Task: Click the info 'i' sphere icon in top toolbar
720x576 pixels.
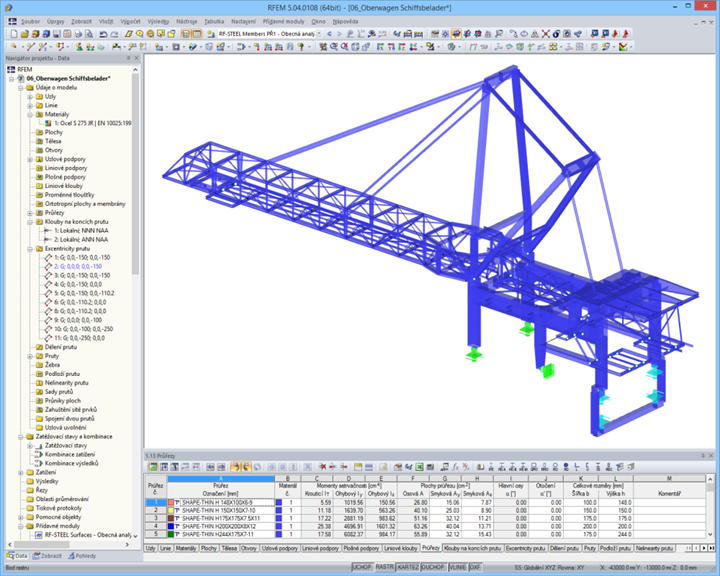Action: [x=557, y=34]
